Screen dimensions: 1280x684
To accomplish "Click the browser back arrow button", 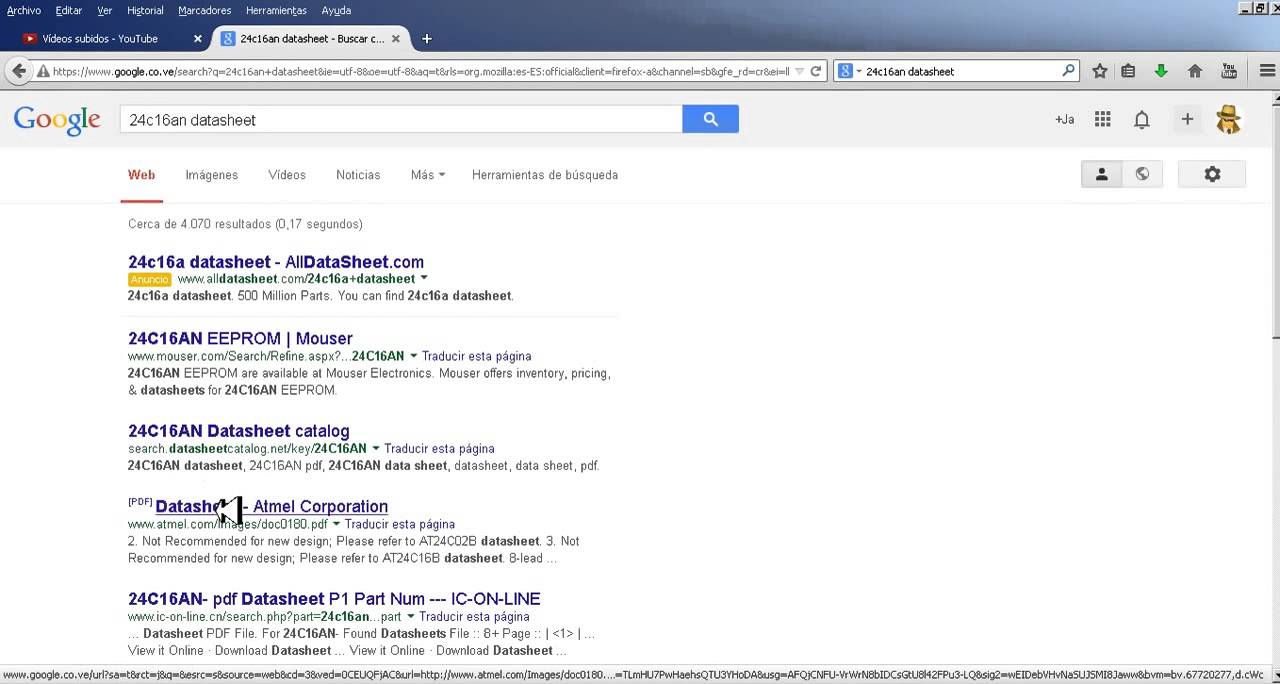I will [19, 71].
